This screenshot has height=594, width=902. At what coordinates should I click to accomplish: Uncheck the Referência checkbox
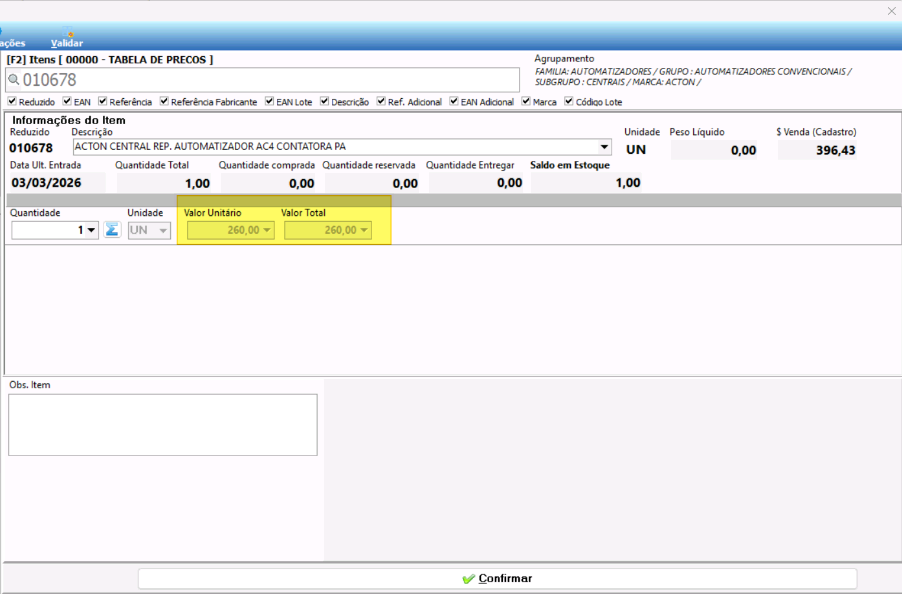click(103, 101)
